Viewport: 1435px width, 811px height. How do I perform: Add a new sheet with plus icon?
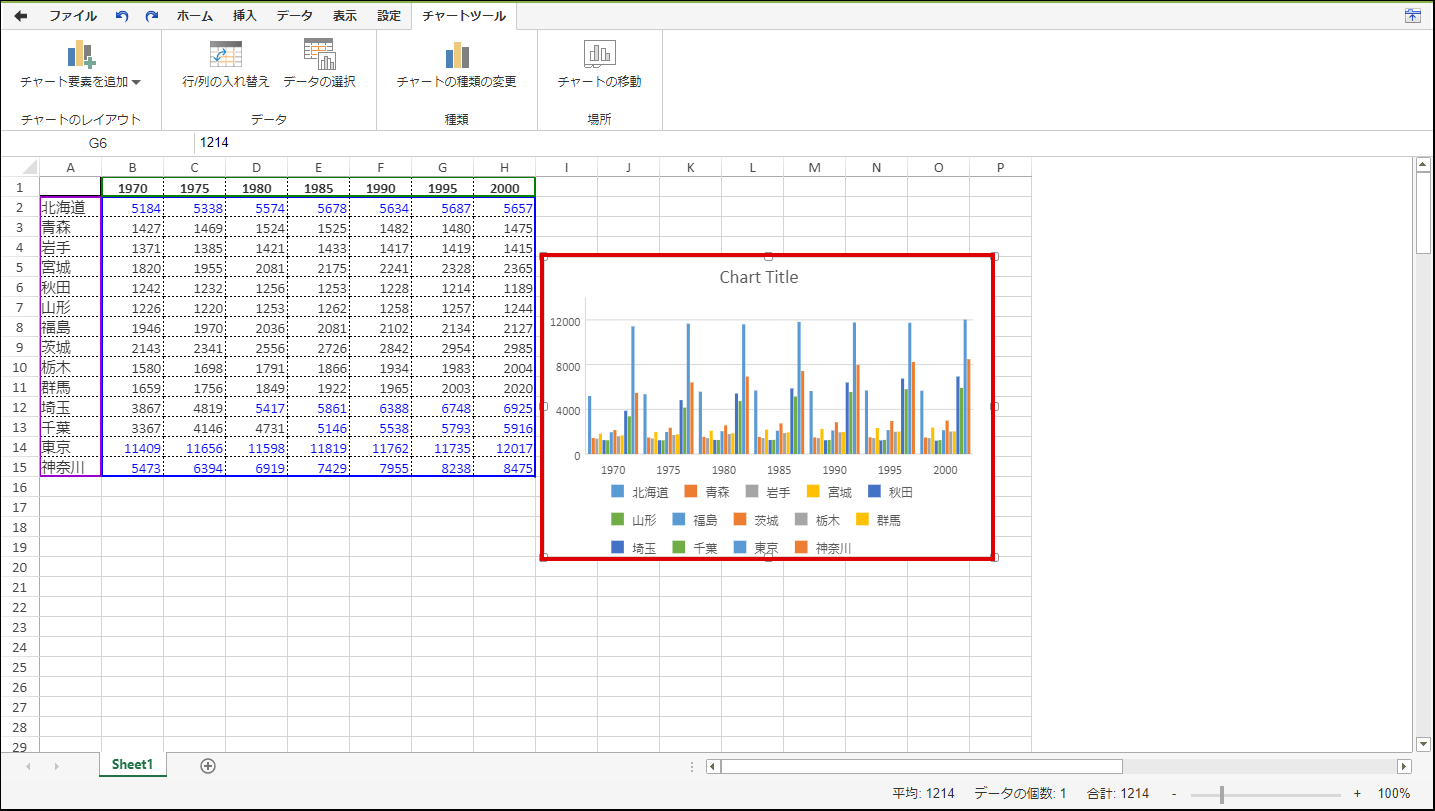(208, 766)
